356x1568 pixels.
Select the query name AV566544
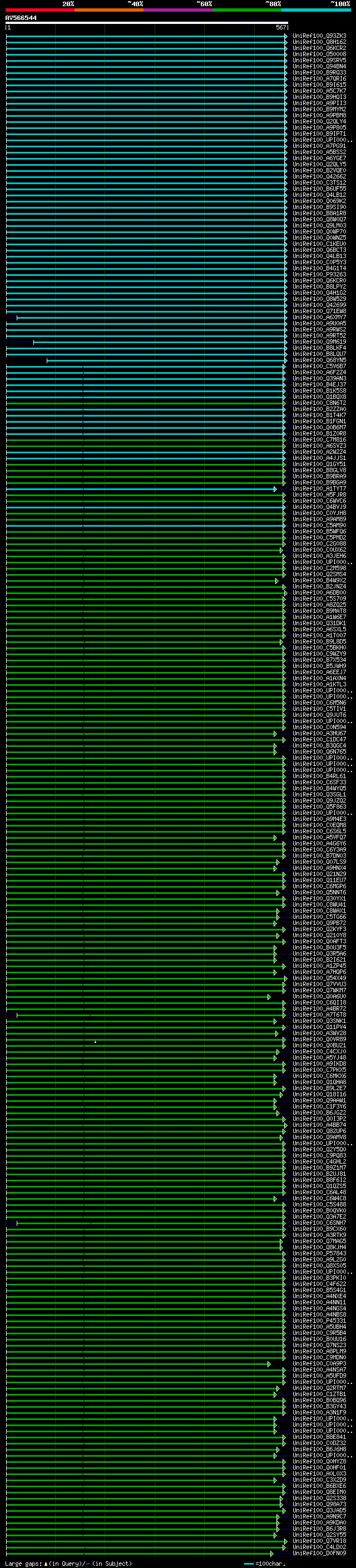point(21,18)
